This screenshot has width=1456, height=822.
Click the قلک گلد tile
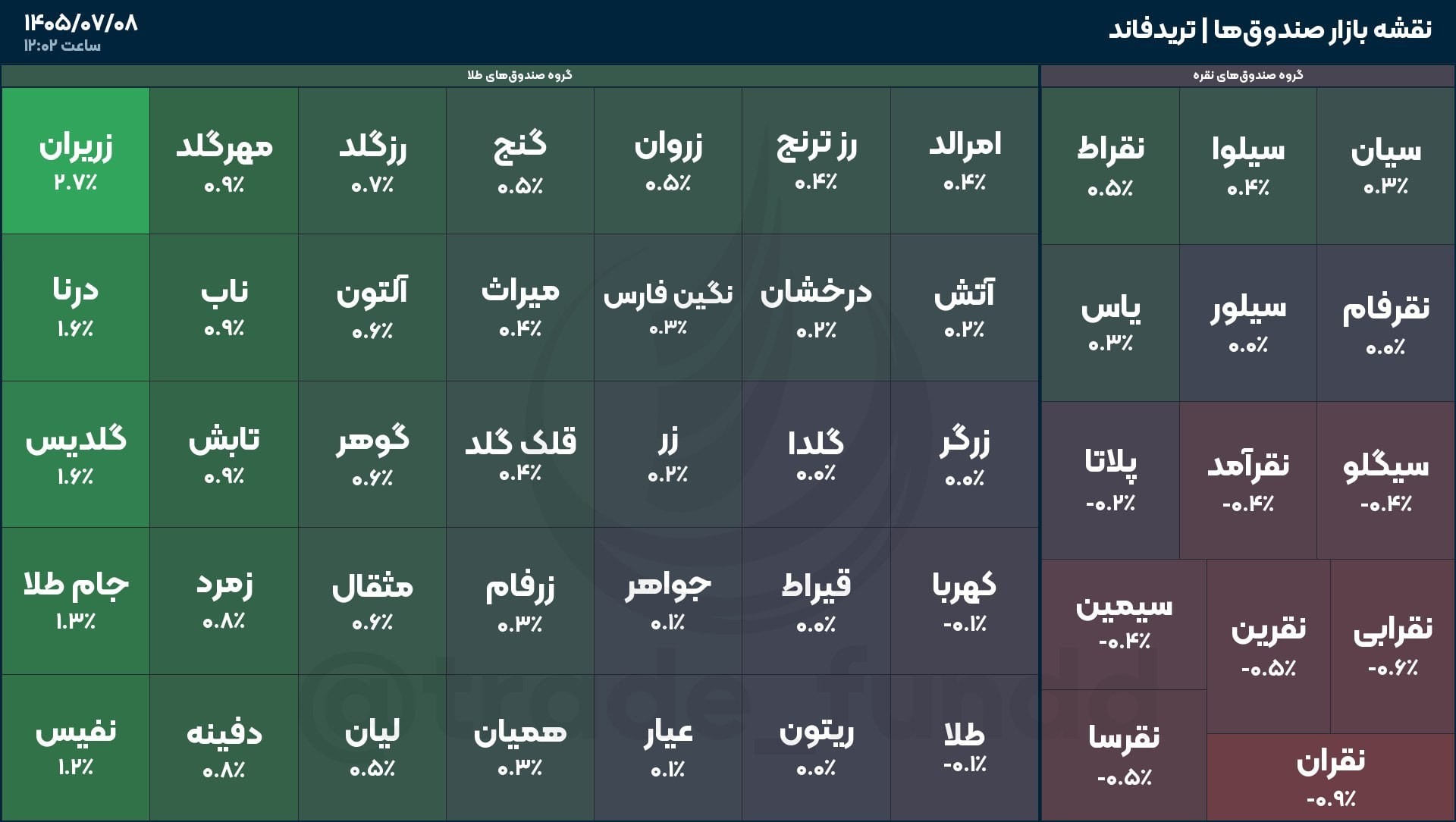[520, 454]
